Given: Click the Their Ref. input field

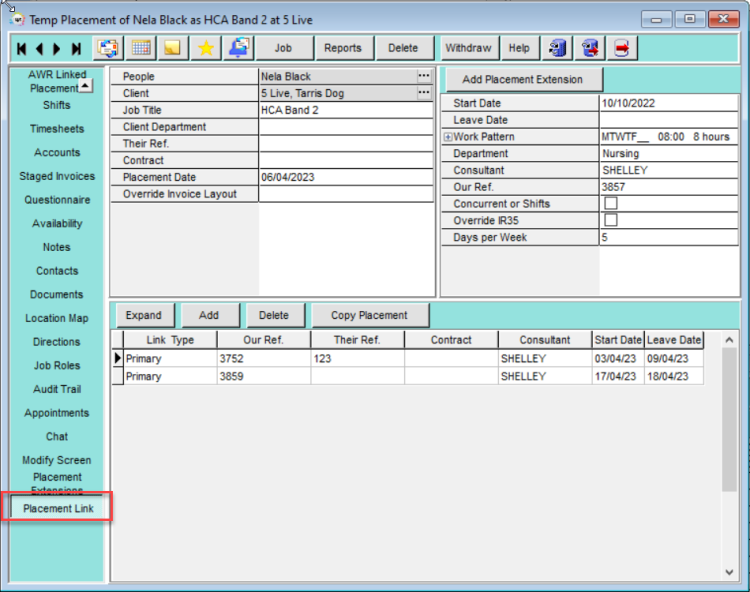Looking at the screenshot, I should (x=346, y=143).
